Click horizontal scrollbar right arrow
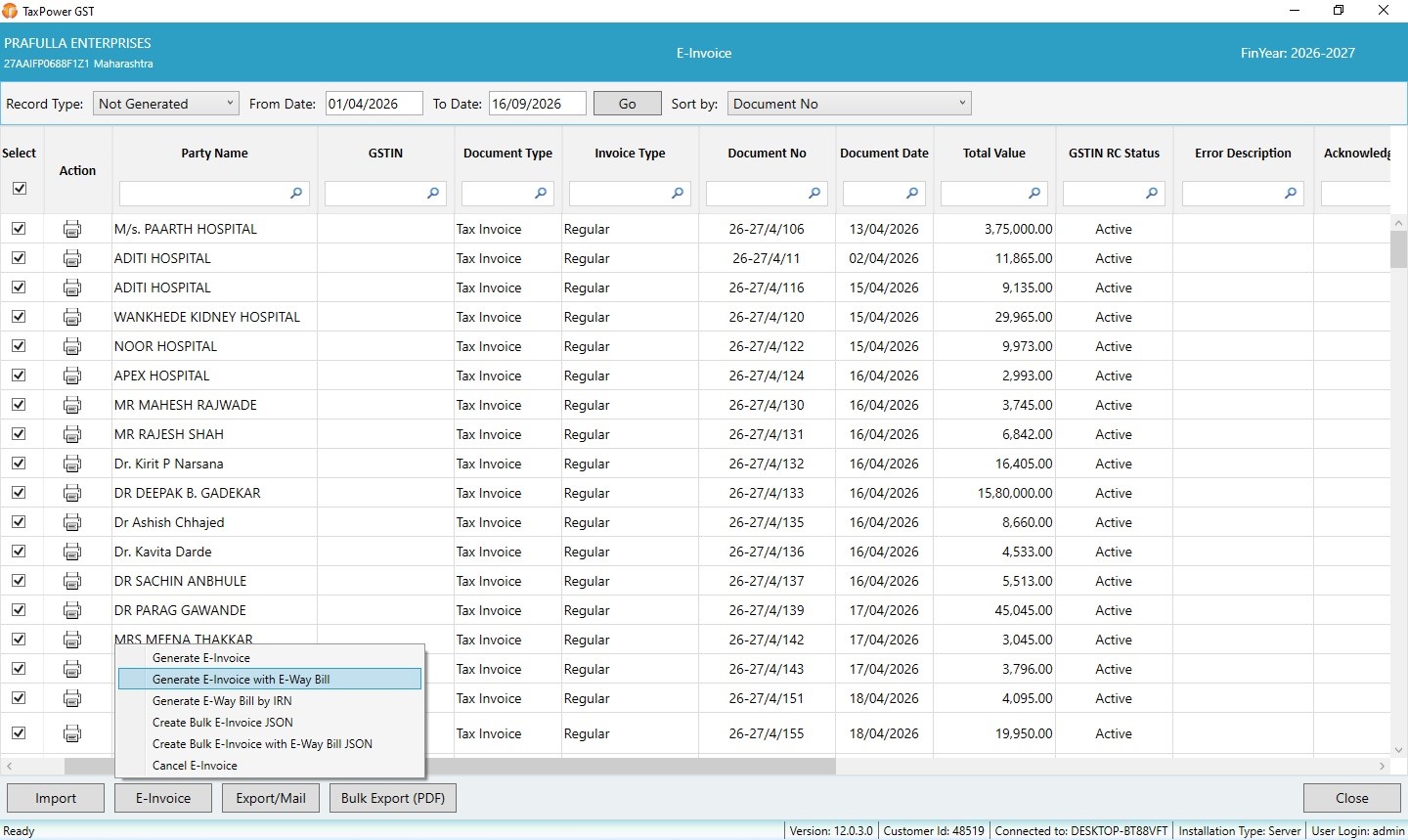The height and width of the screenshot is (840, 1408). click(1383, 766)
